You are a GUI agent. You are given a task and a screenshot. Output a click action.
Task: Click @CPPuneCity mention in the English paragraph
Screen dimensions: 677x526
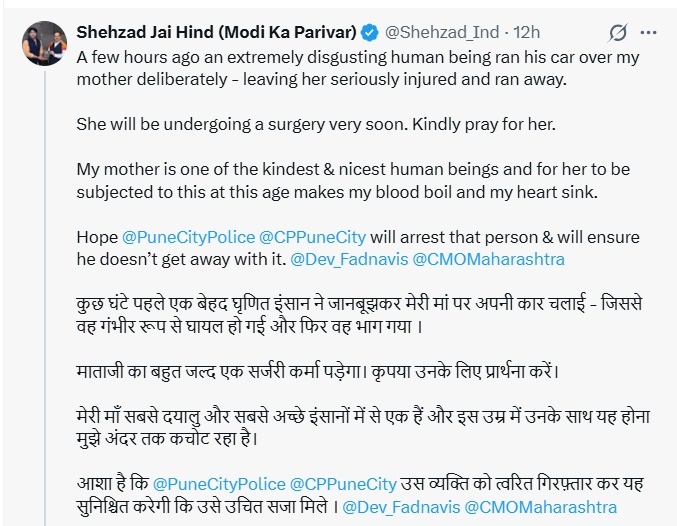(x=311, y=239)
